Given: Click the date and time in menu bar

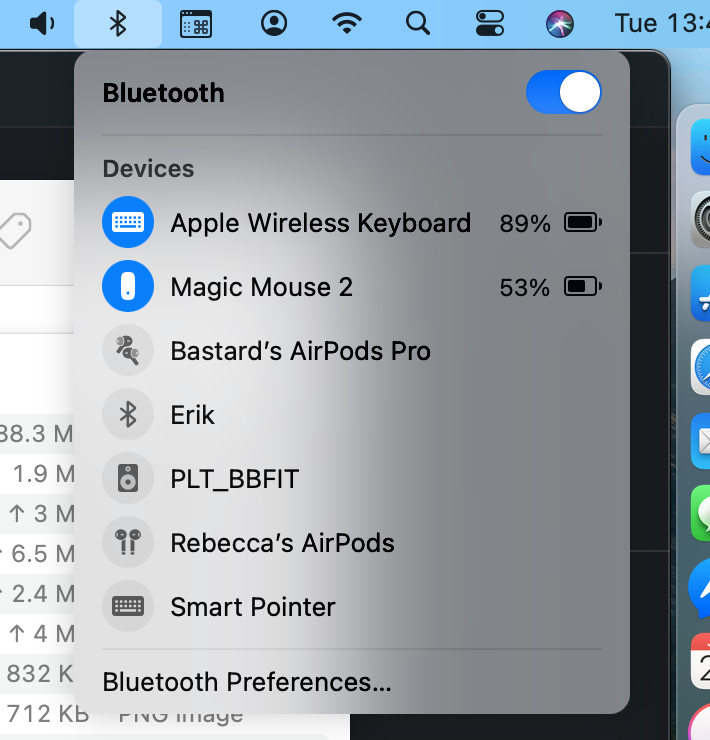Looking at the screenshot, I should [x=662, y=23].
